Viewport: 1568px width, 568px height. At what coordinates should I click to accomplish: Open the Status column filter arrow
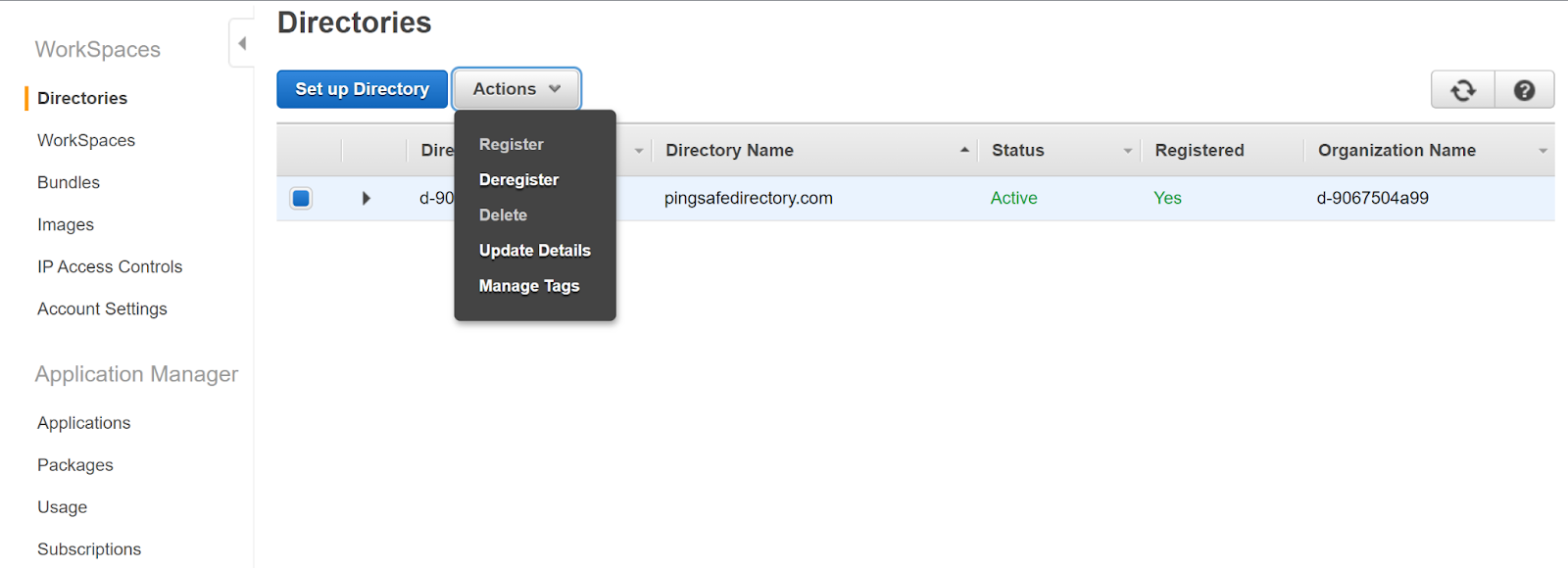1127,151
